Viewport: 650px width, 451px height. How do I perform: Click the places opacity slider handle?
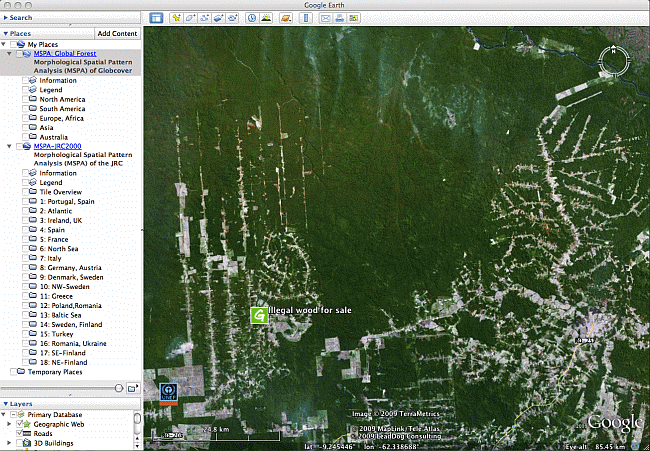click(119, 388)
